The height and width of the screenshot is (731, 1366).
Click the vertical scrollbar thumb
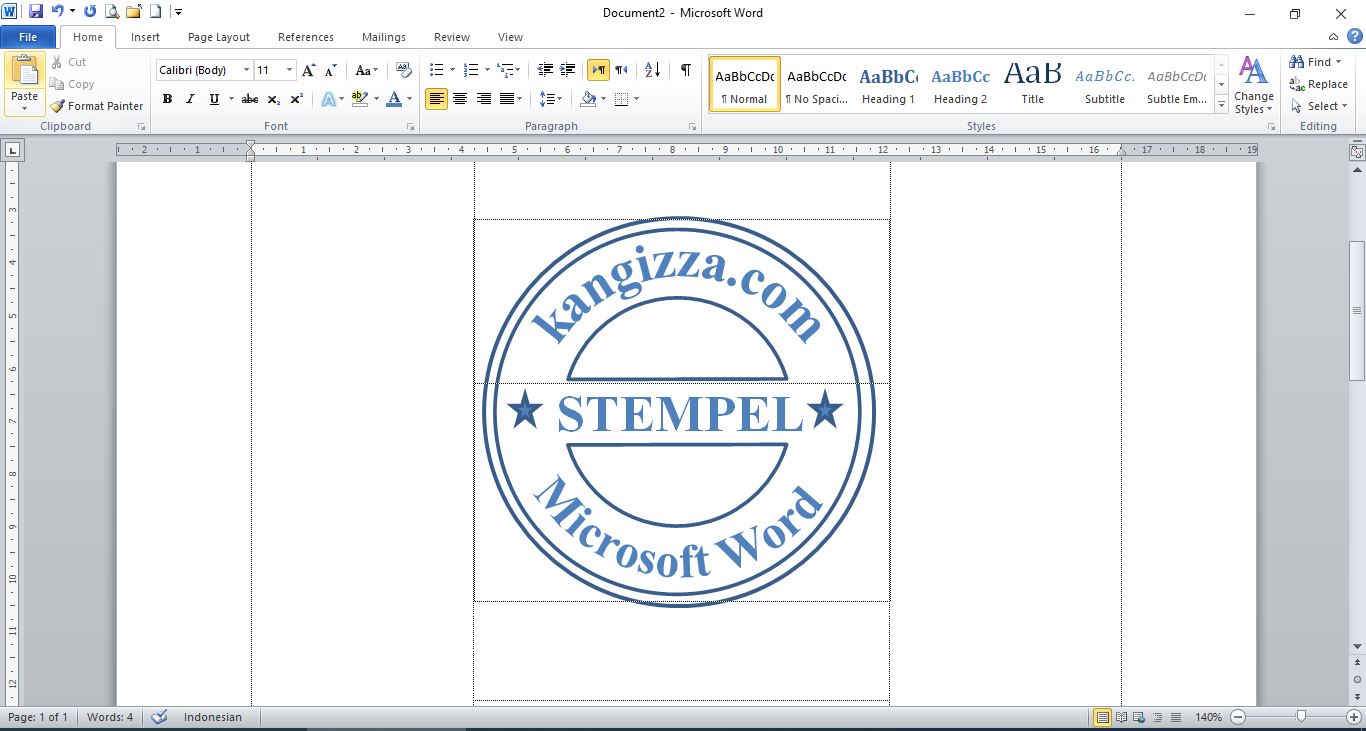tap(1357, 310)
